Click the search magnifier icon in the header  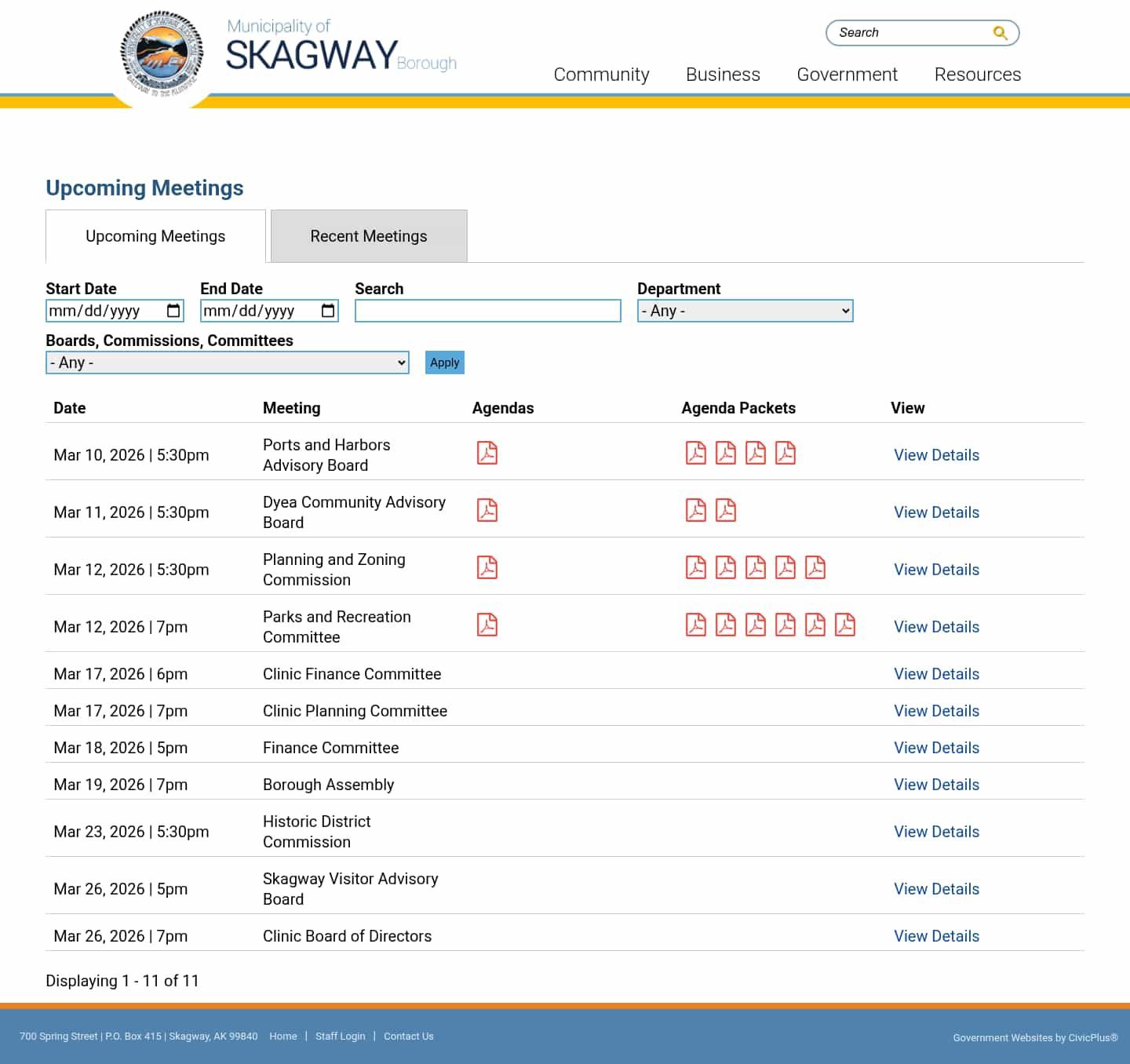coord(1000,32)
